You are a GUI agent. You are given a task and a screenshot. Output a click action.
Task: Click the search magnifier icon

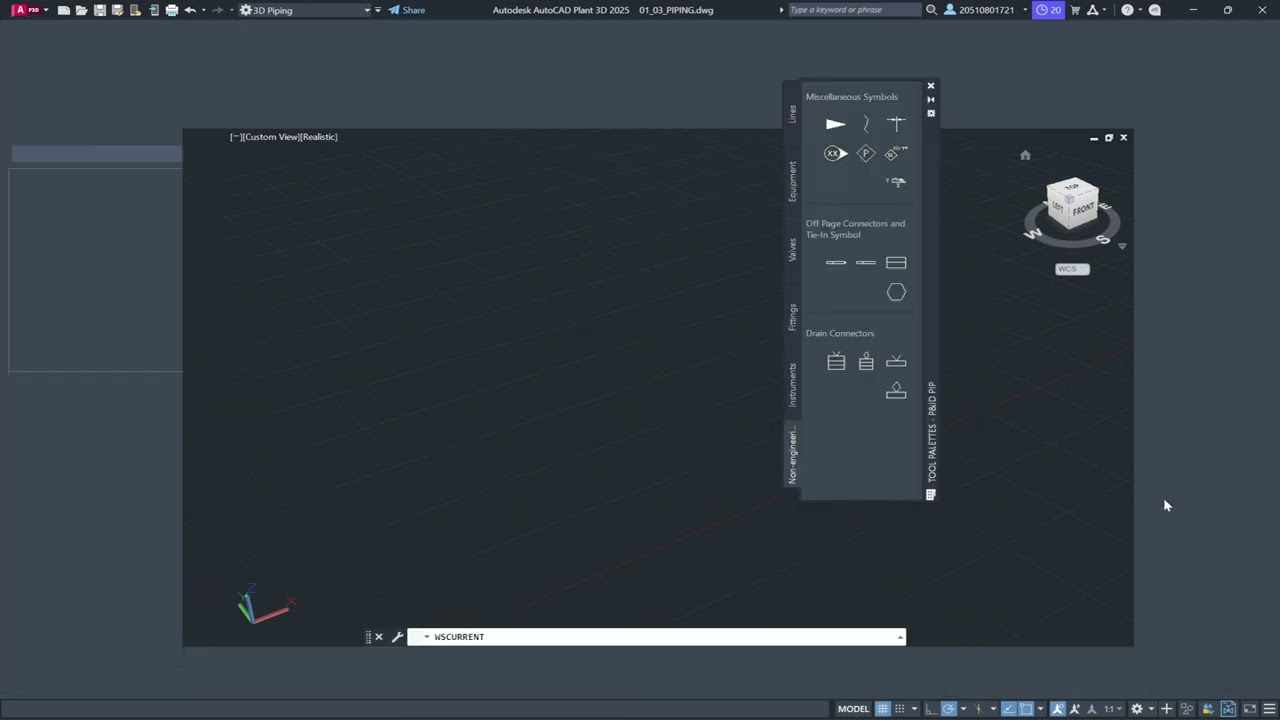click(931, 10)
